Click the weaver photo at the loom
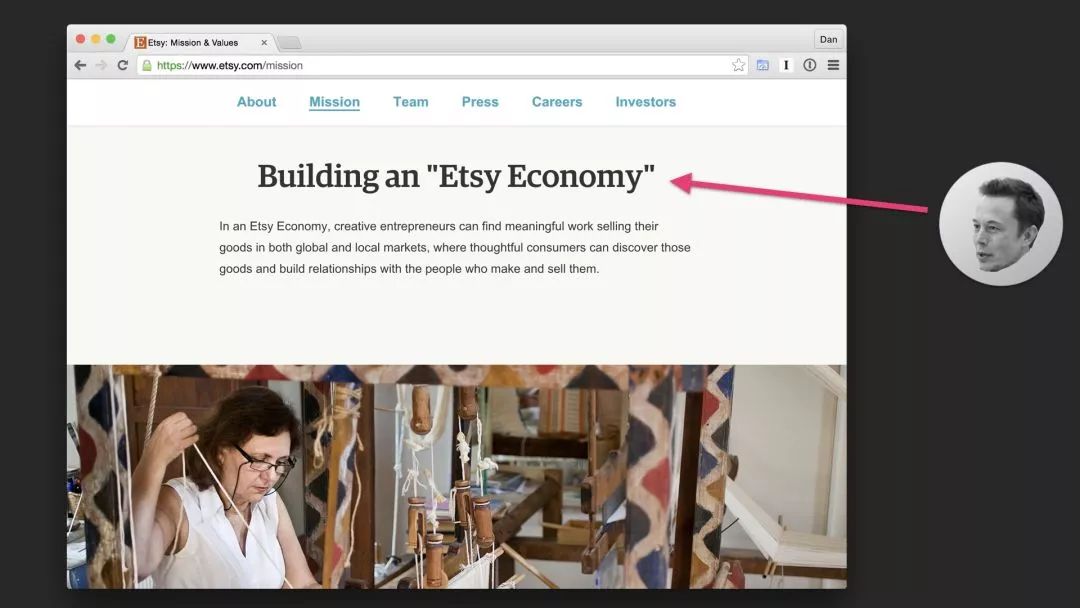Image resolution: width=1080 pixels, height=608 pixels. coord(457,476)
